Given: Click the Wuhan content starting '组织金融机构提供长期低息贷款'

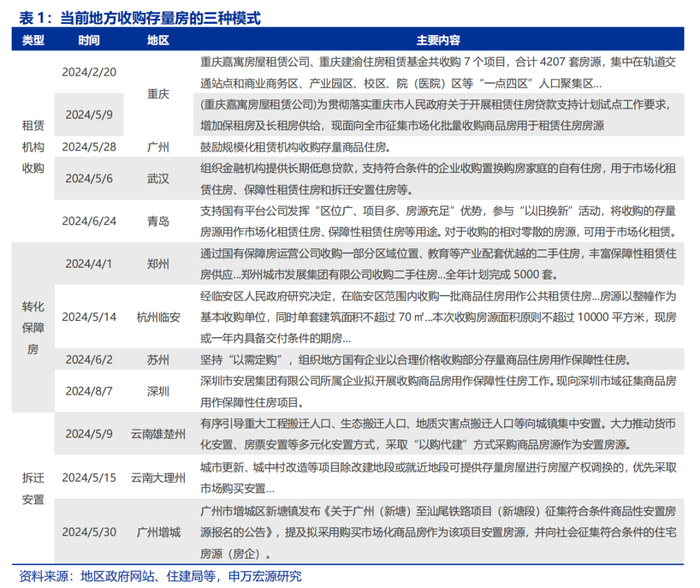Looking at the screenshot, I should [438, 179].
